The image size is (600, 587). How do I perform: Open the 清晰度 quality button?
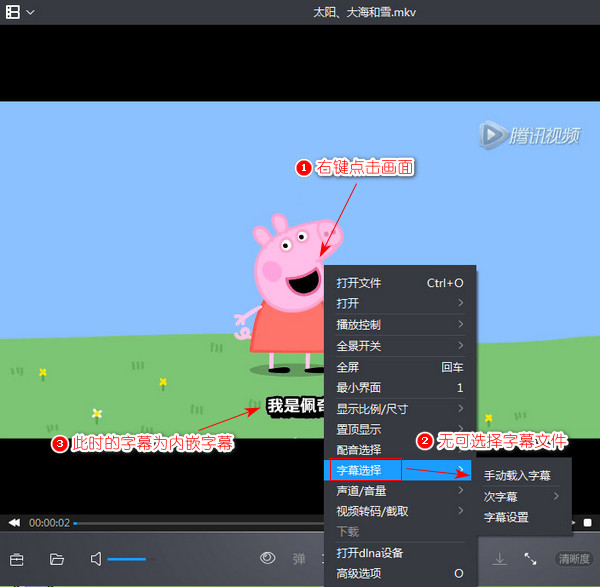pyautogui.click(x=574, y=559)
